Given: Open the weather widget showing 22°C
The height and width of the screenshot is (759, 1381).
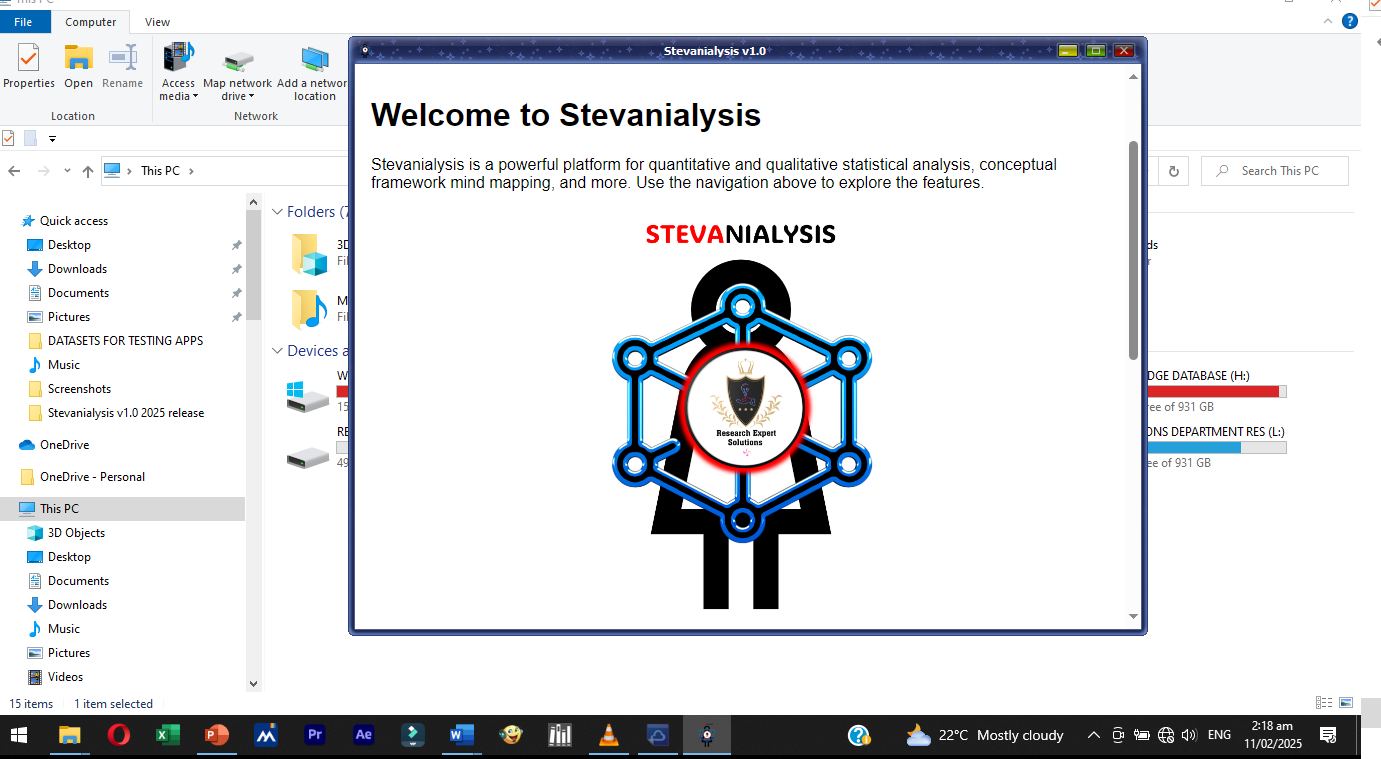Looking at the screenshot, I should (985, 735).
